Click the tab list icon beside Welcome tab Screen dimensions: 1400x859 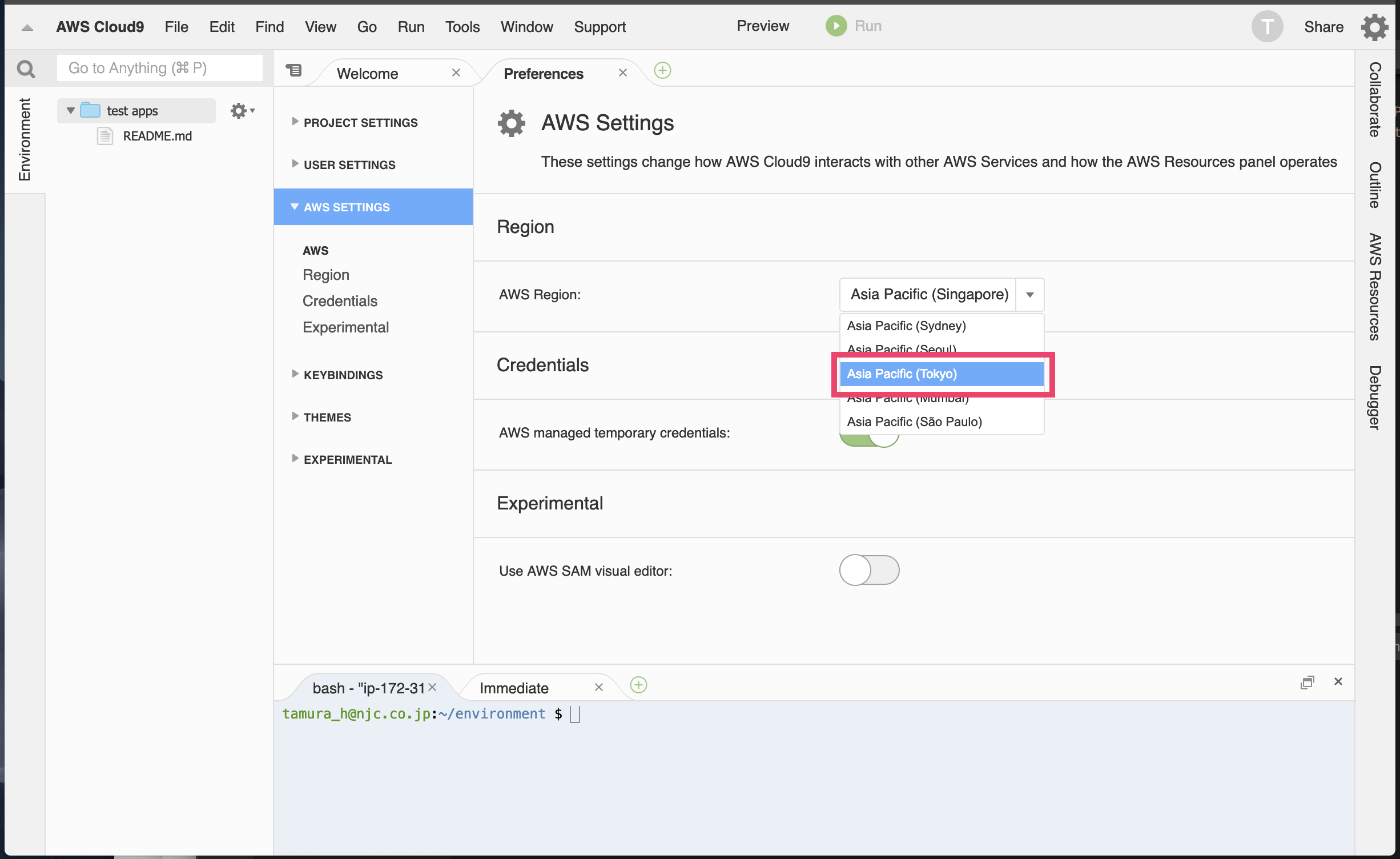293,70
